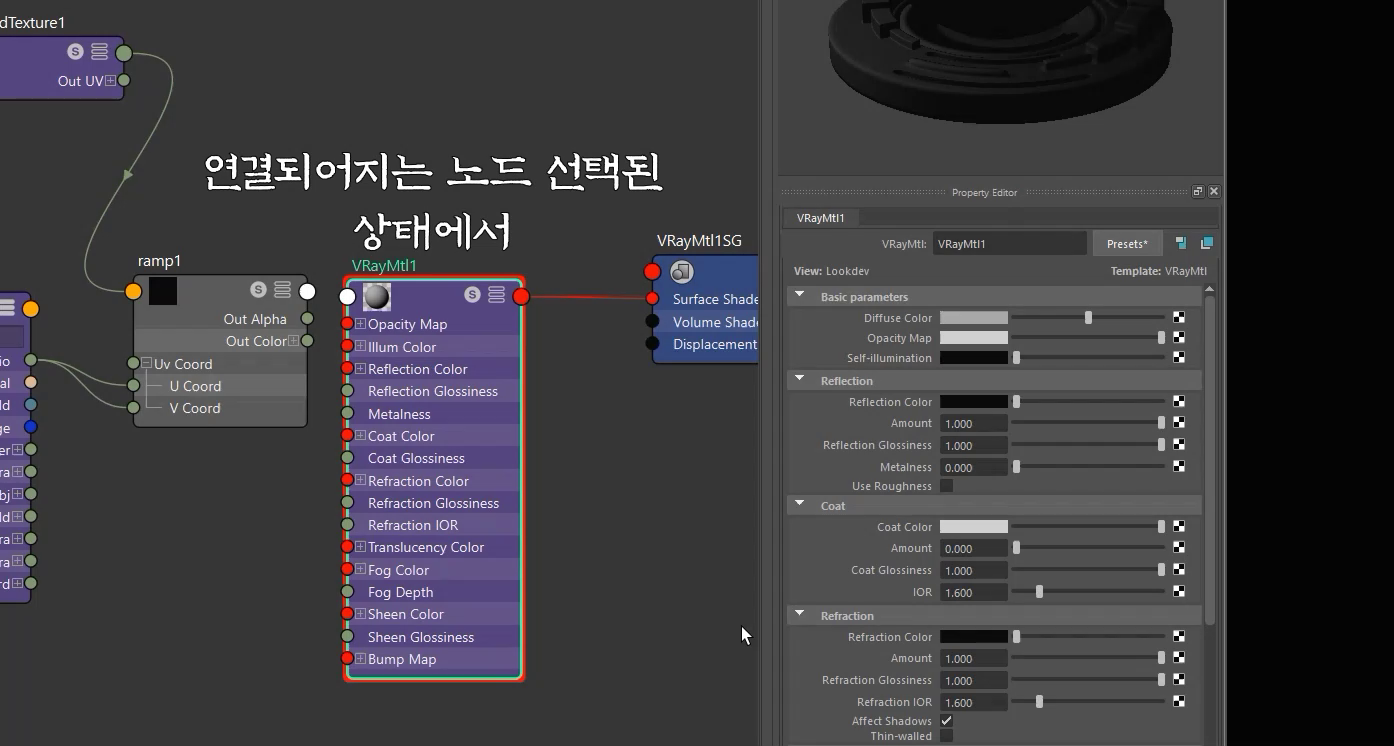Click the checker map button for Diffuse Color
1394x746 pixels.
pos(1179,318)
